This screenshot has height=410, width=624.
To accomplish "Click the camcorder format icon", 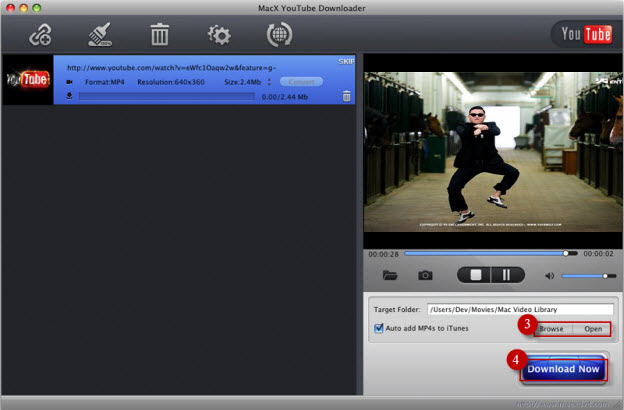I will pos(69,82).
